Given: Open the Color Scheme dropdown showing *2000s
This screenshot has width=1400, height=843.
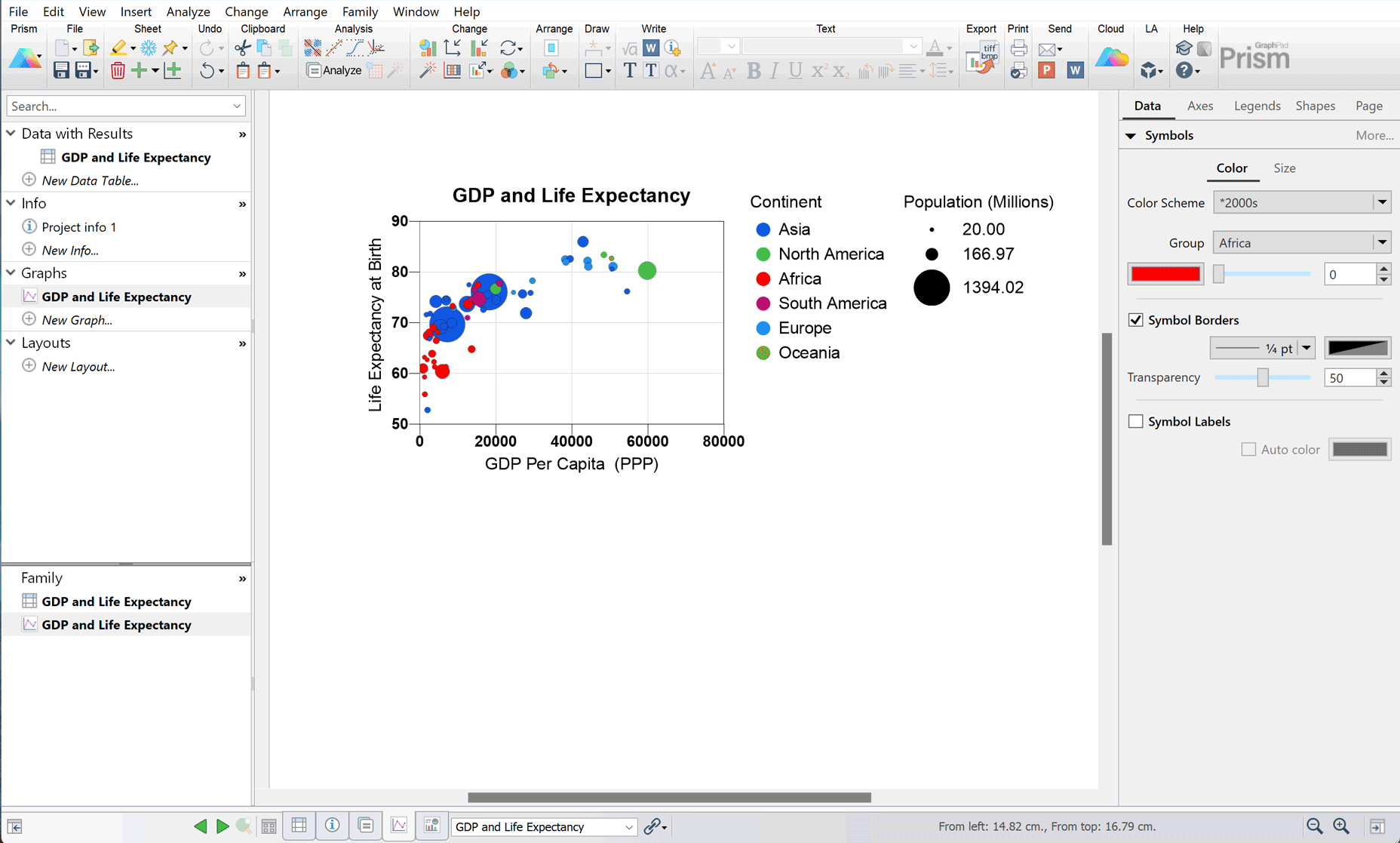Looking at the screenshot, I should click(x=1302, y=202).
